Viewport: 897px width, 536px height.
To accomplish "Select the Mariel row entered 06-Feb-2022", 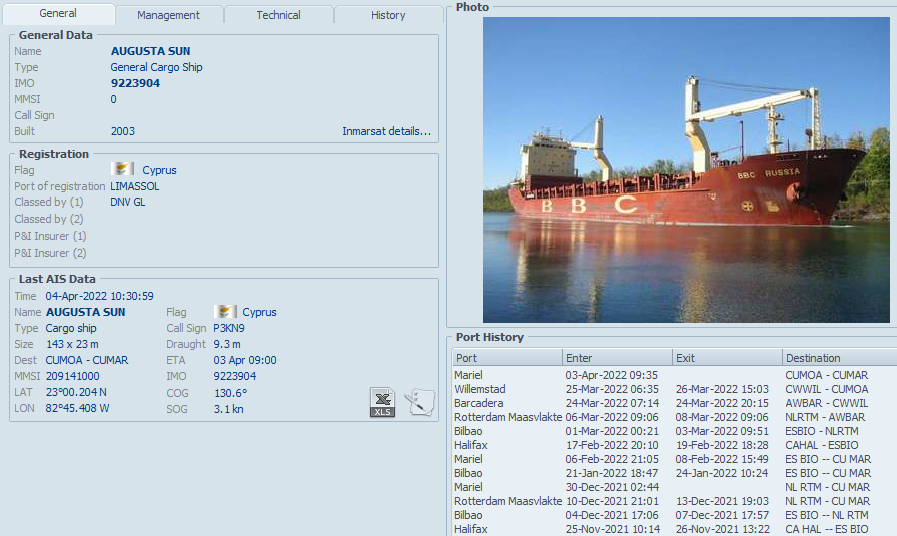I will tap(674, 459).
